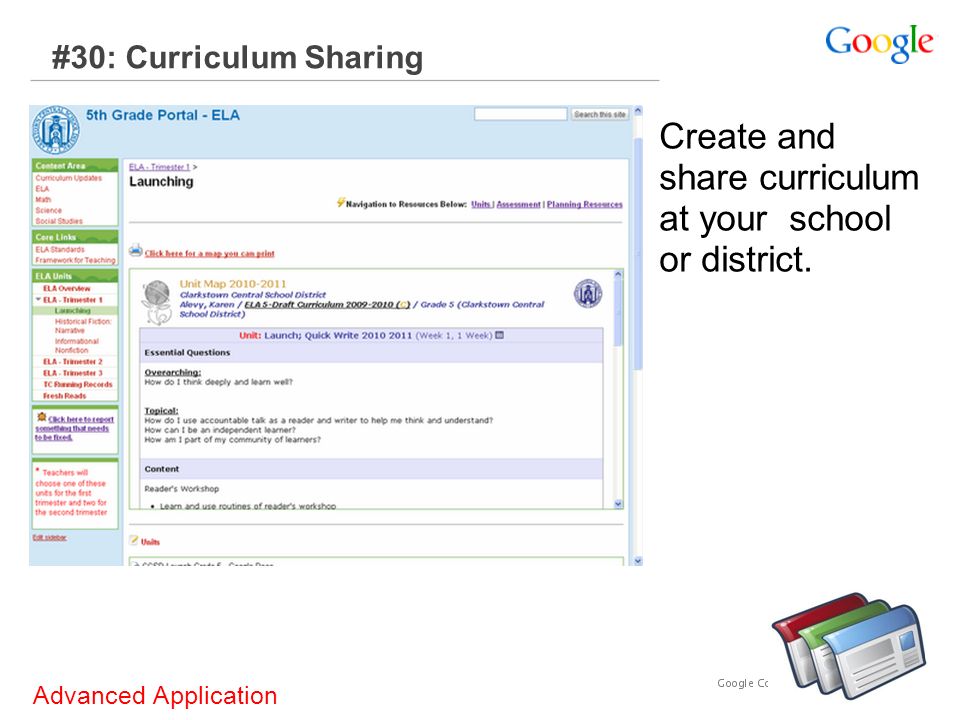Click the Google Sites stacked pages icon
The image size is (960, 720).
[849, 645]
